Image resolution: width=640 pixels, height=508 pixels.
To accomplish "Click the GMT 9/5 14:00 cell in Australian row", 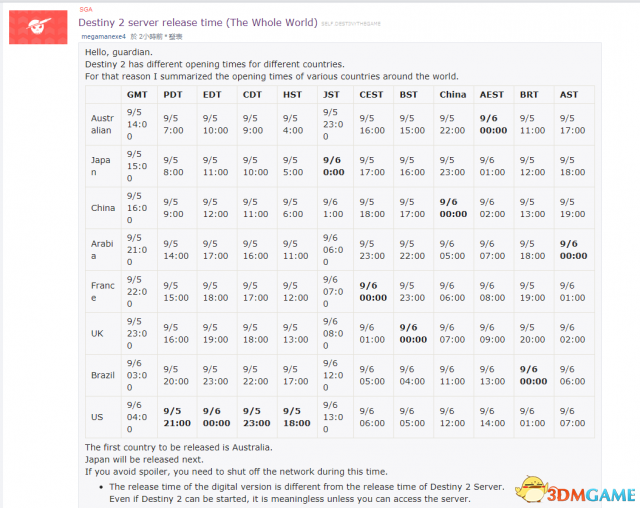I will coord(137,124).
